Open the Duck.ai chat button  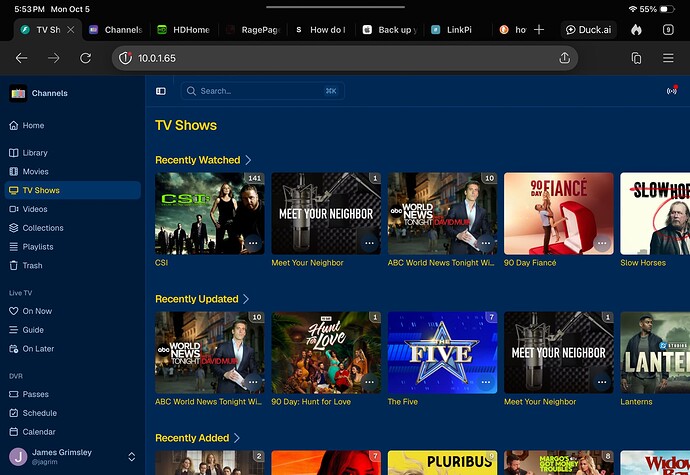[x=588, y=29]
